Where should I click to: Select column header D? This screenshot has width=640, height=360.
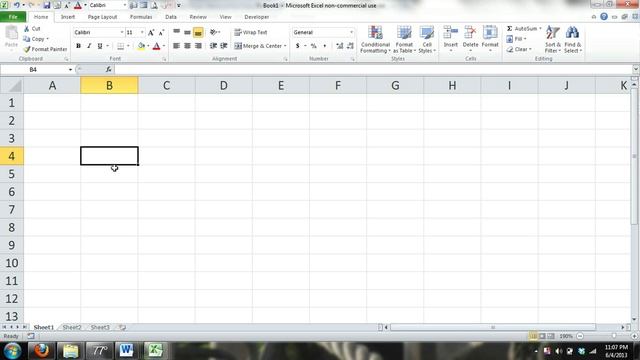[x=224, y=85]
